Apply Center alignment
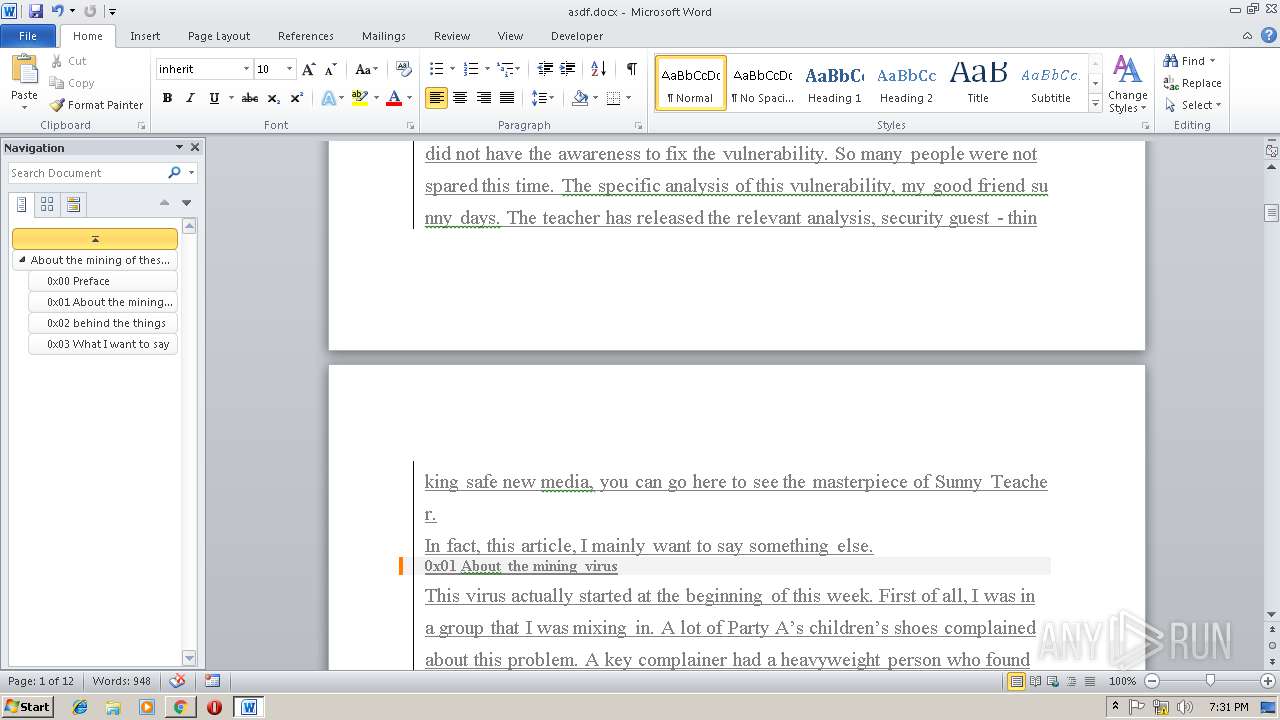Image resolution: width=1280 pixels, height=720 pixels. pos(460,98)
